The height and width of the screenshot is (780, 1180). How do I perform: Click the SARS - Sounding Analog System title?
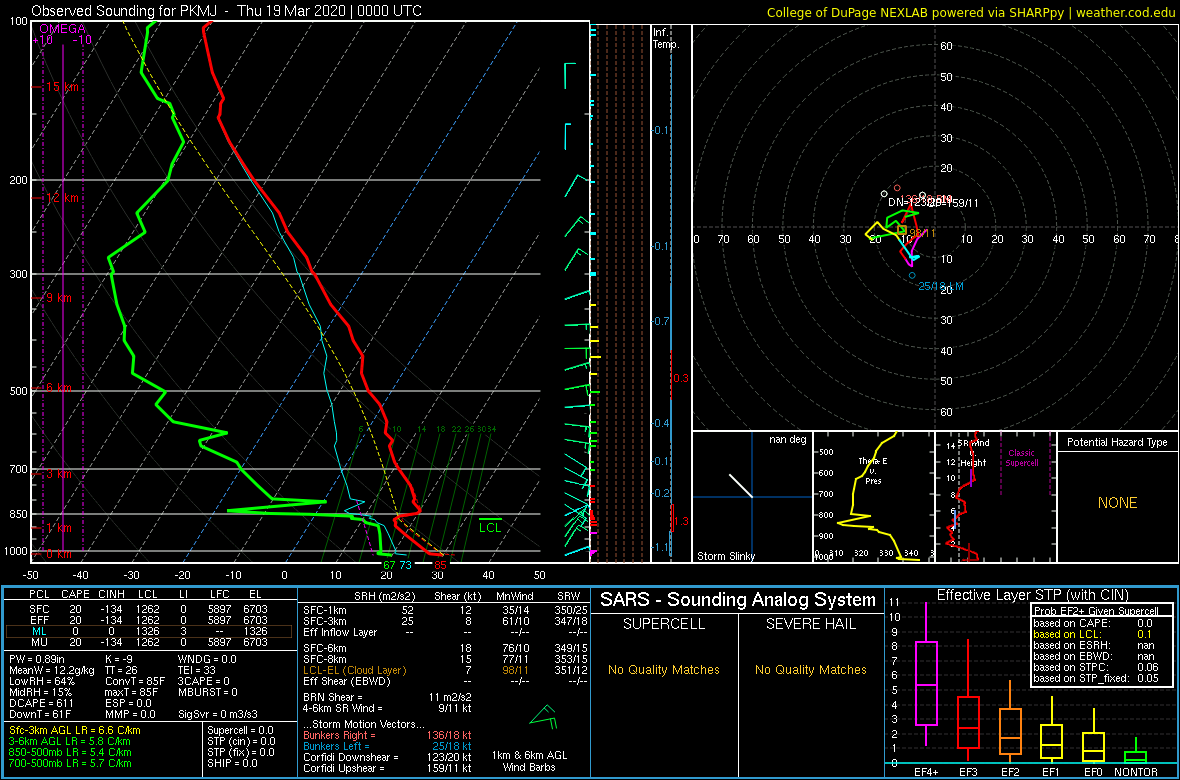tap(738, 600)
